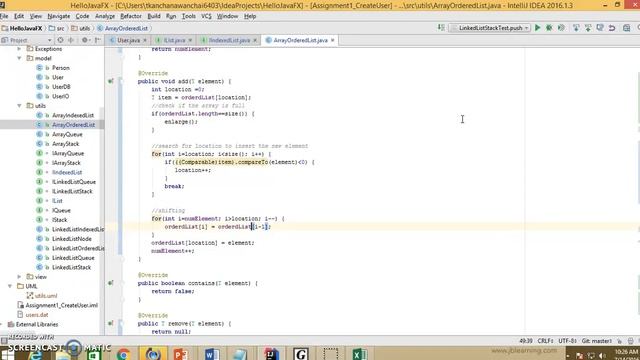Expand External Libraries node
This screenshot has height=360, width=640.
pyautogui.click(x=2, y=324)
